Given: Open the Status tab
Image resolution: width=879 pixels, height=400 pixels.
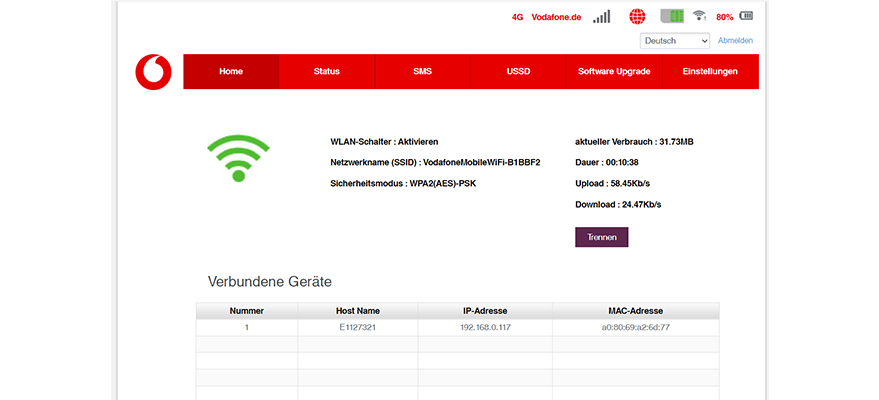Looking at the screenshot, I should point(327,72).
